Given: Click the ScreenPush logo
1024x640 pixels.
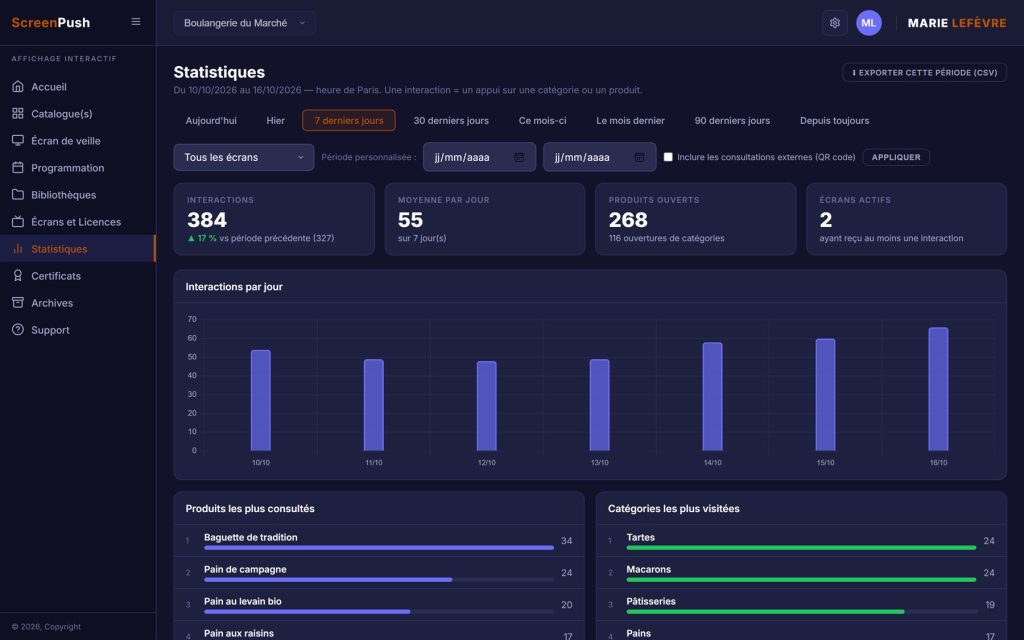Looking at the screenshot, I should pos(51,22).
